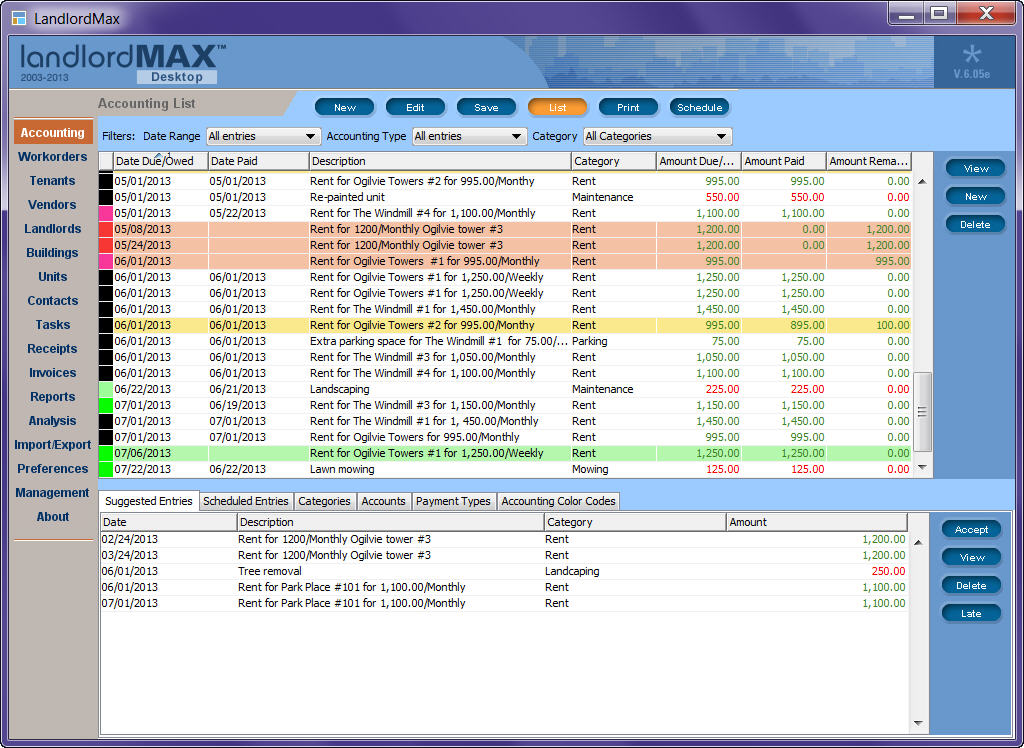Click the New button in the top toolbar
1024x748 pixels.
click(344, 107)
